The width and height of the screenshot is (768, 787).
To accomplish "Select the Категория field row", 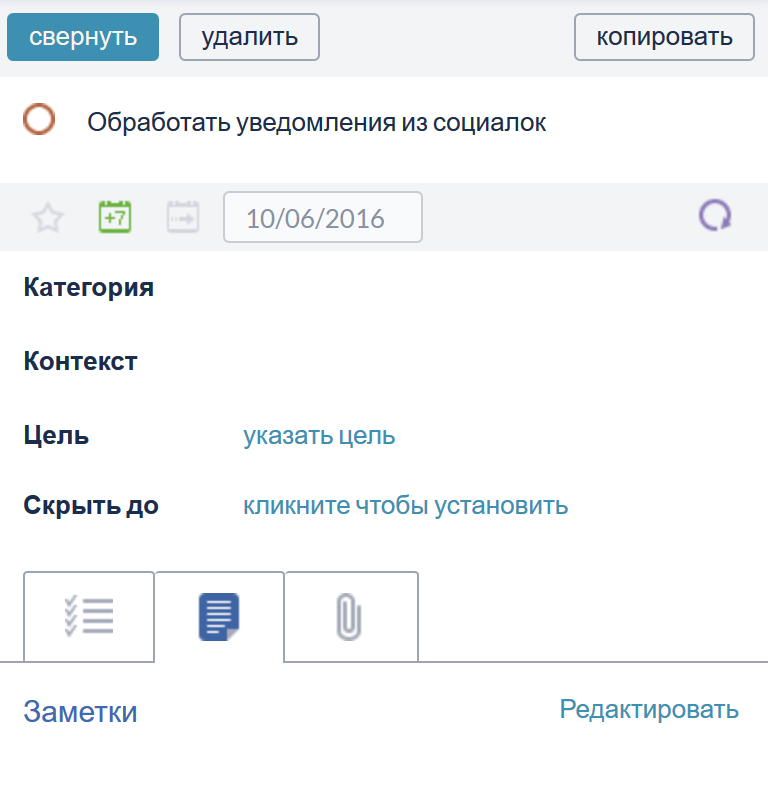I will click(x=384, y=288).
